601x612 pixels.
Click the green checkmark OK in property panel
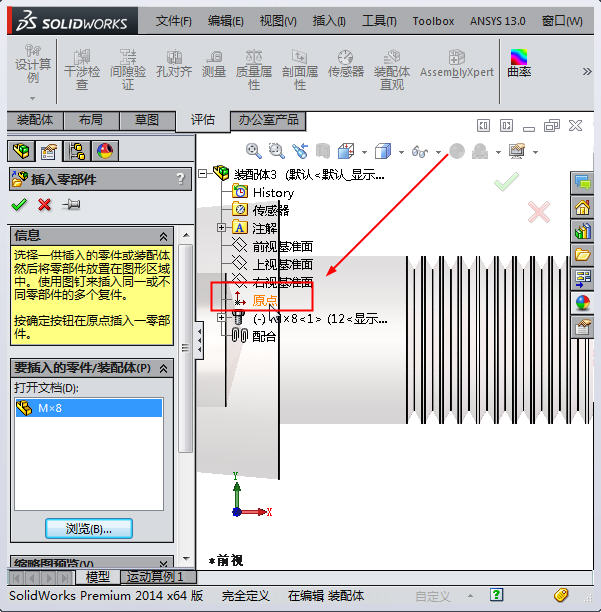18,205
